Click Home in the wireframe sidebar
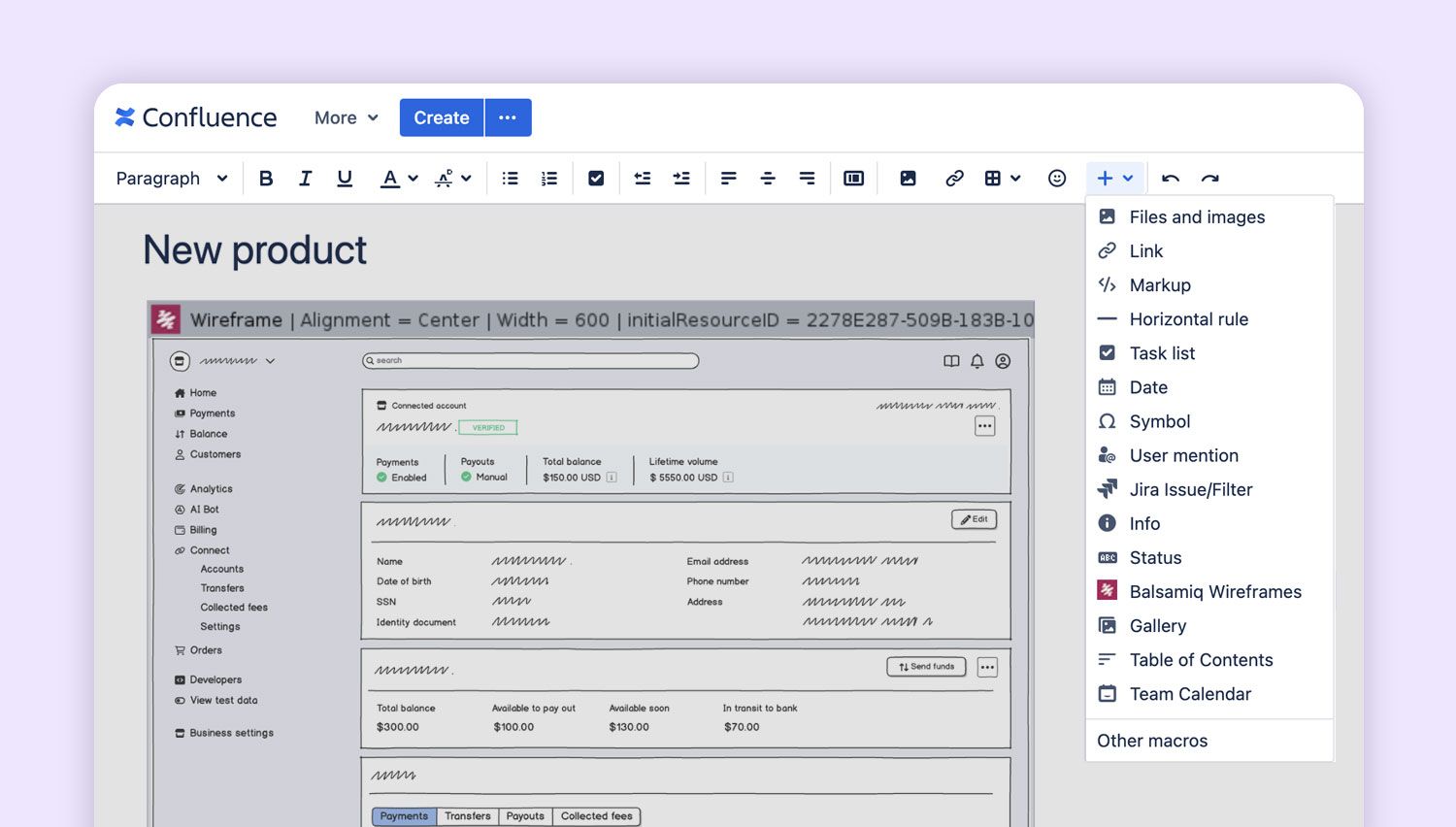 pyautogui.click(x=195, y=393)
